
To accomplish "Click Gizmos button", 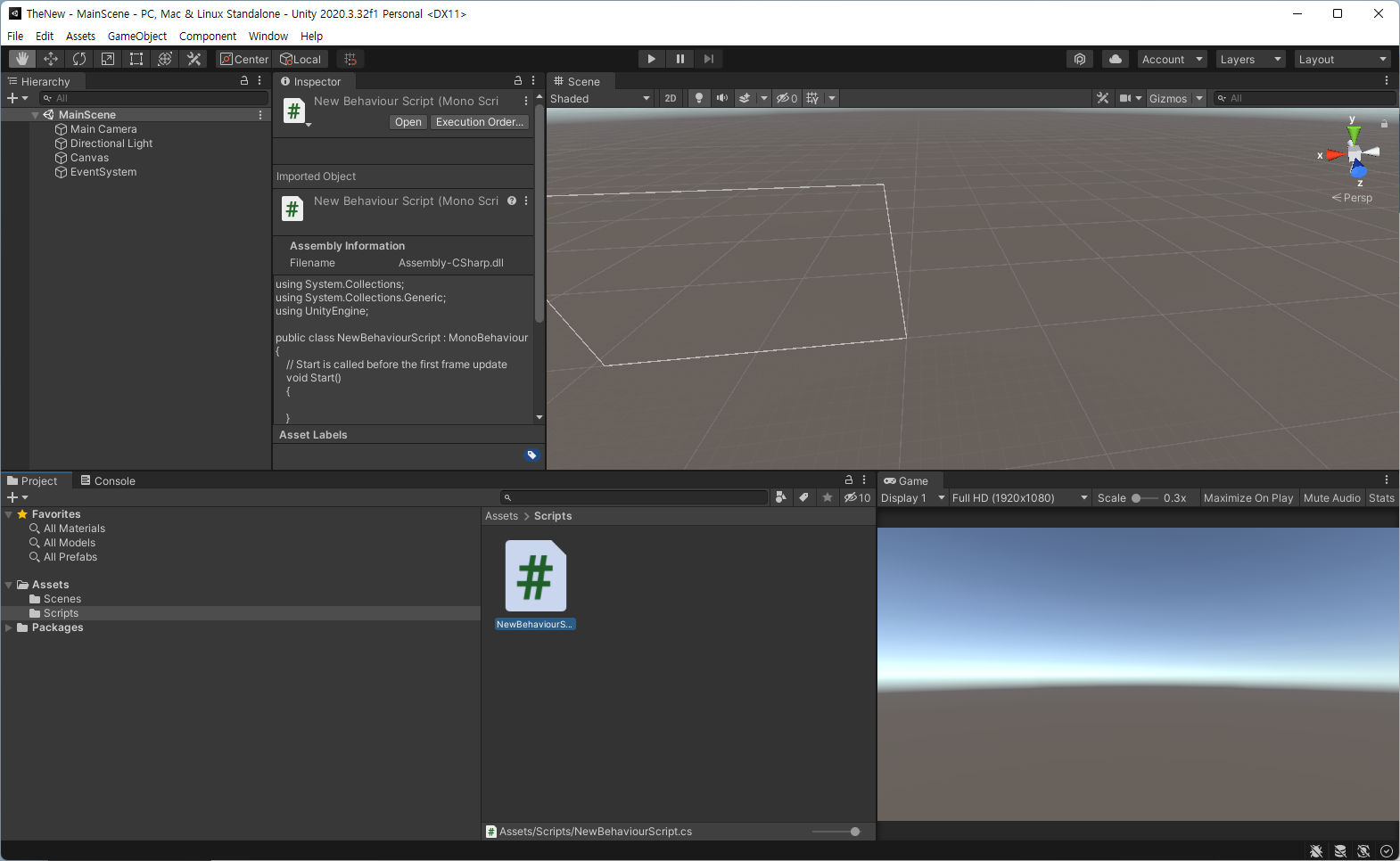I will pyautogui.click(x=1168, y=98).
